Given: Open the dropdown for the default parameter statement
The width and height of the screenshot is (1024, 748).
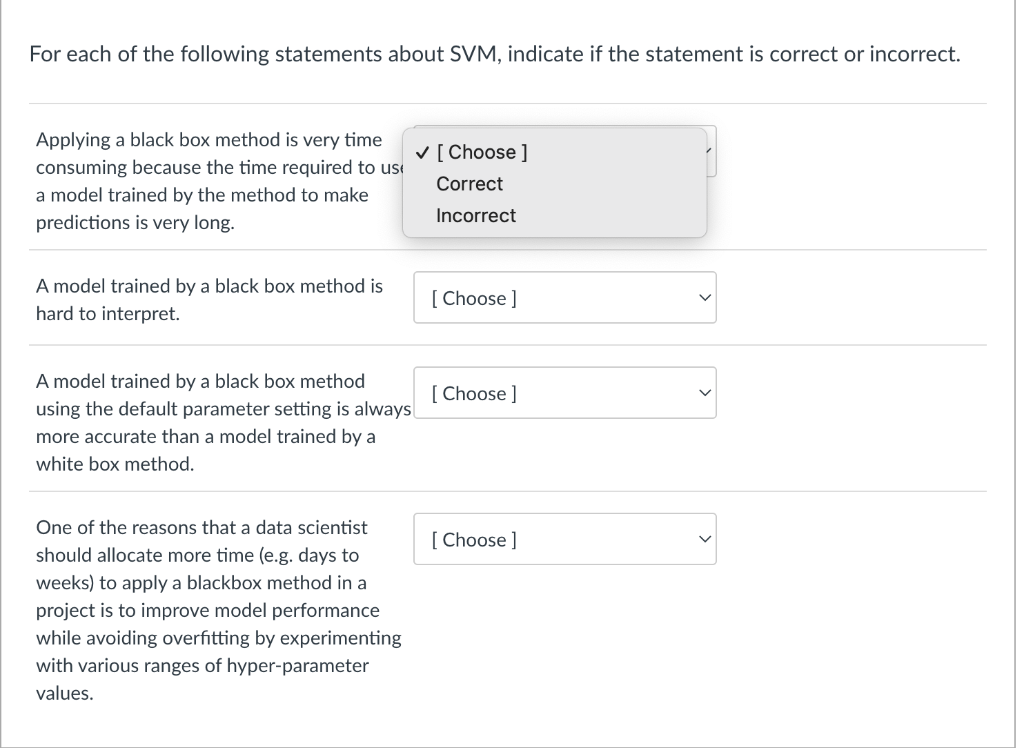Looking at the screenshot, I should [x=565, y=392].
